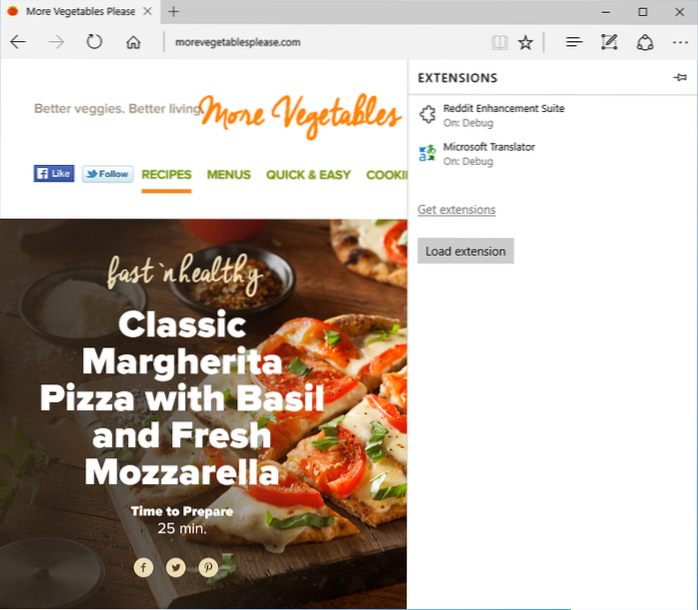Pin the Extensions pane

point(680,78)
